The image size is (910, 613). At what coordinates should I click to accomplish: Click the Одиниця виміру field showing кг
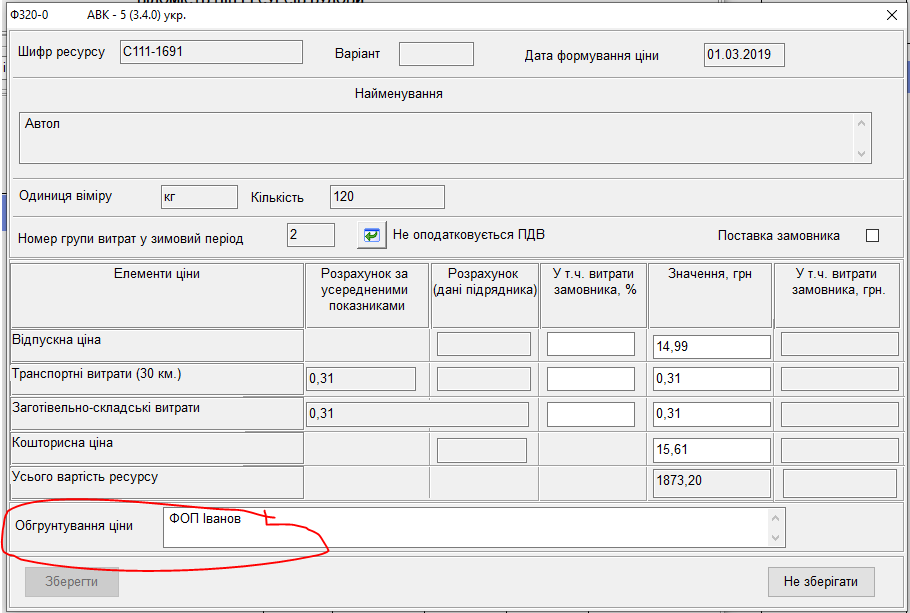click(x=199, y=197)
